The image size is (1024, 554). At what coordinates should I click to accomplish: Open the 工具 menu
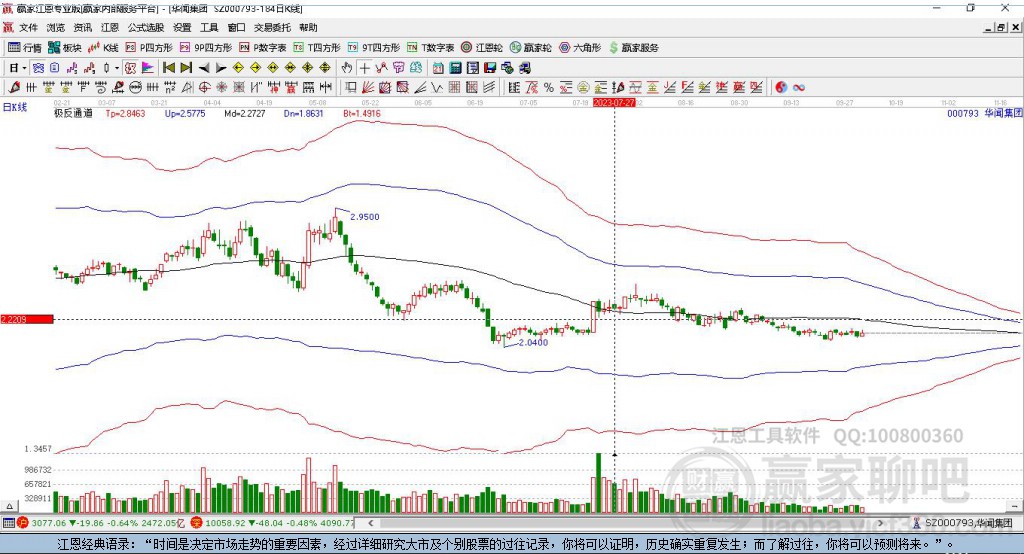209,27
